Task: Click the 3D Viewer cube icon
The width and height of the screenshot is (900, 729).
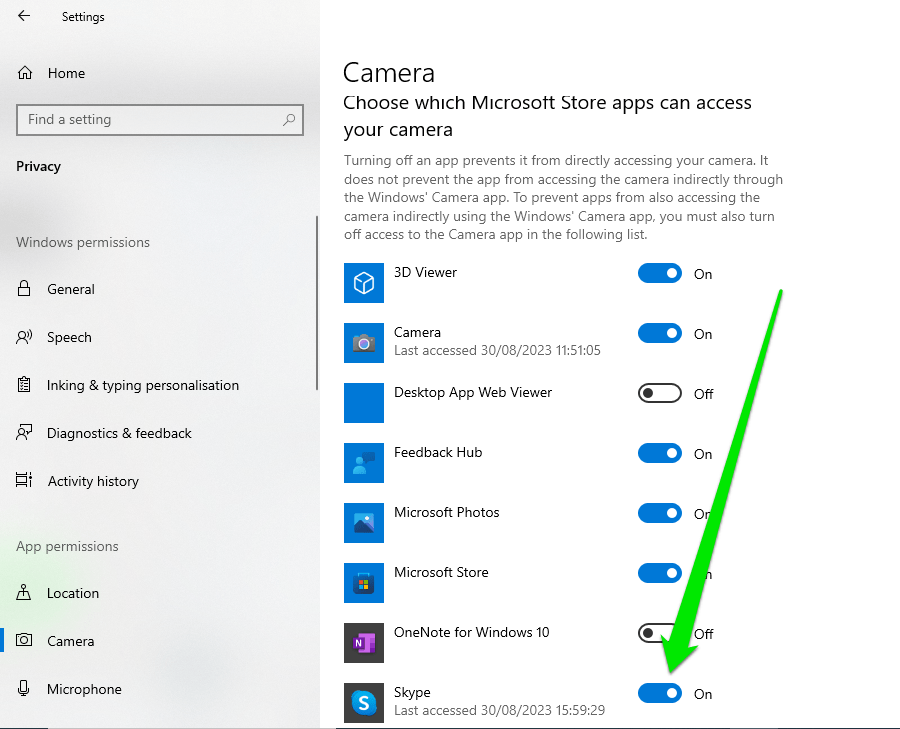Action: pos(364,283)
